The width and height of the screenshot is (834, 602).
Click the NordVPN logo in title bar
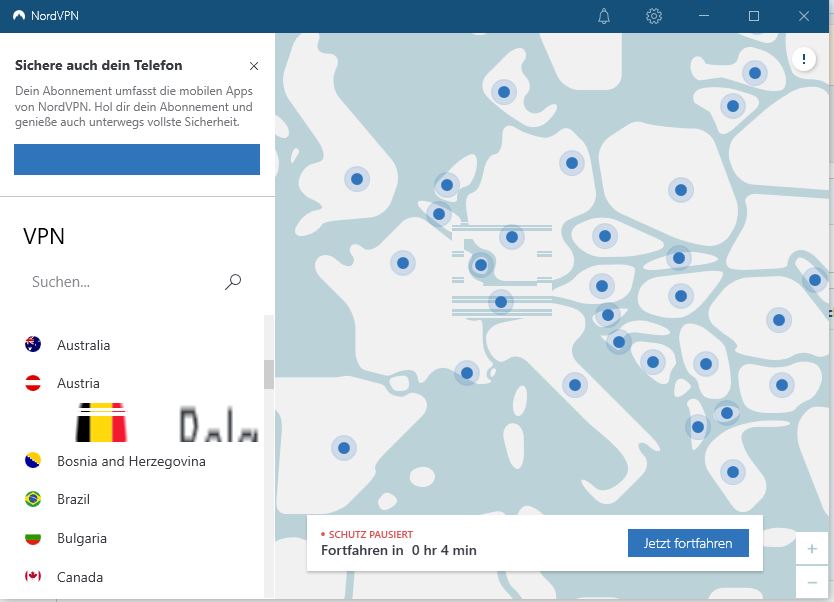(19, 16)
